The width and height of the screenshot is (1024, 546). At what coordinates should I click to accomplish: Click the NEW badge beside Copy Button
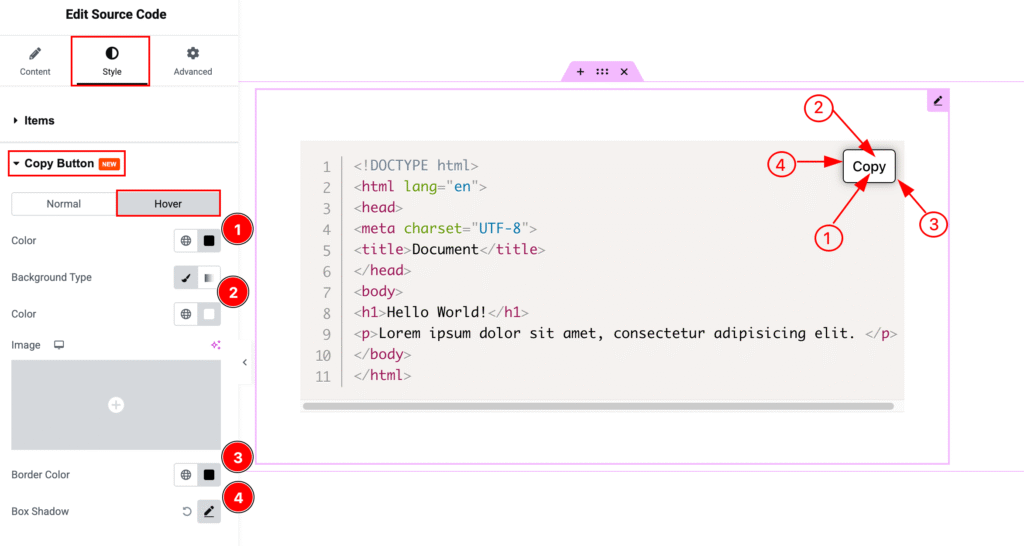point(109,164)
